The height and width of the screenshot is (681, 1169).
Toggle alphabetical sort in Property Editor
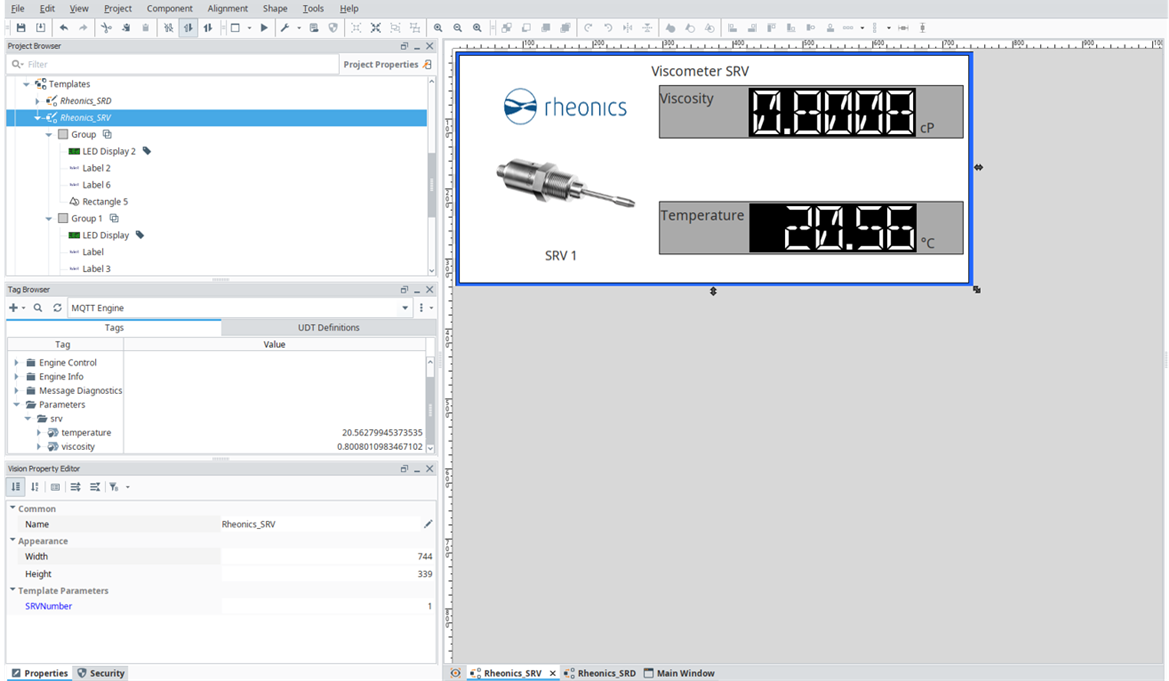(x=35, y=487)
